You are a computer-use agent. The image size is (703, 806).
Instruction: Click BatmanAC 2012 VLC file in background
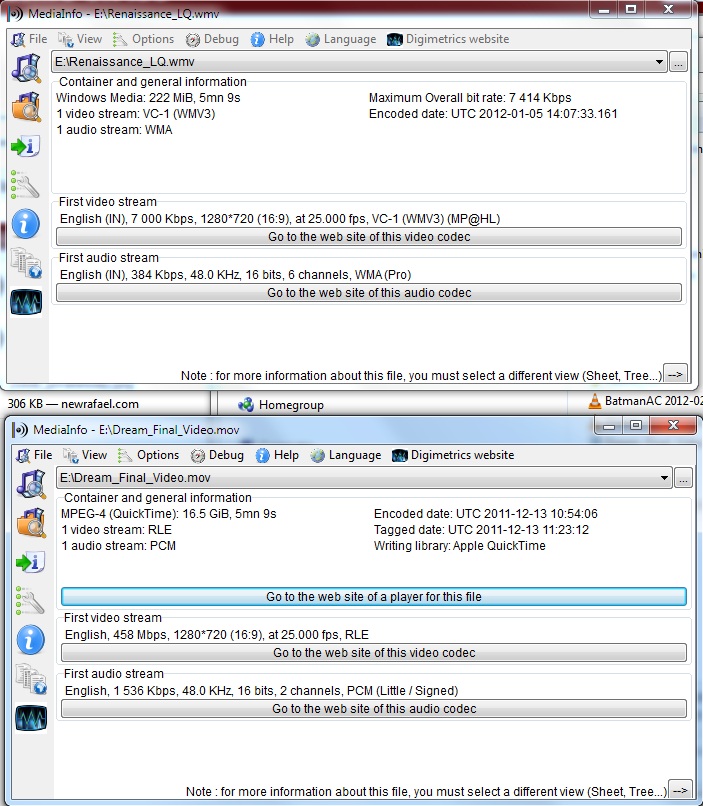(645, 401)
